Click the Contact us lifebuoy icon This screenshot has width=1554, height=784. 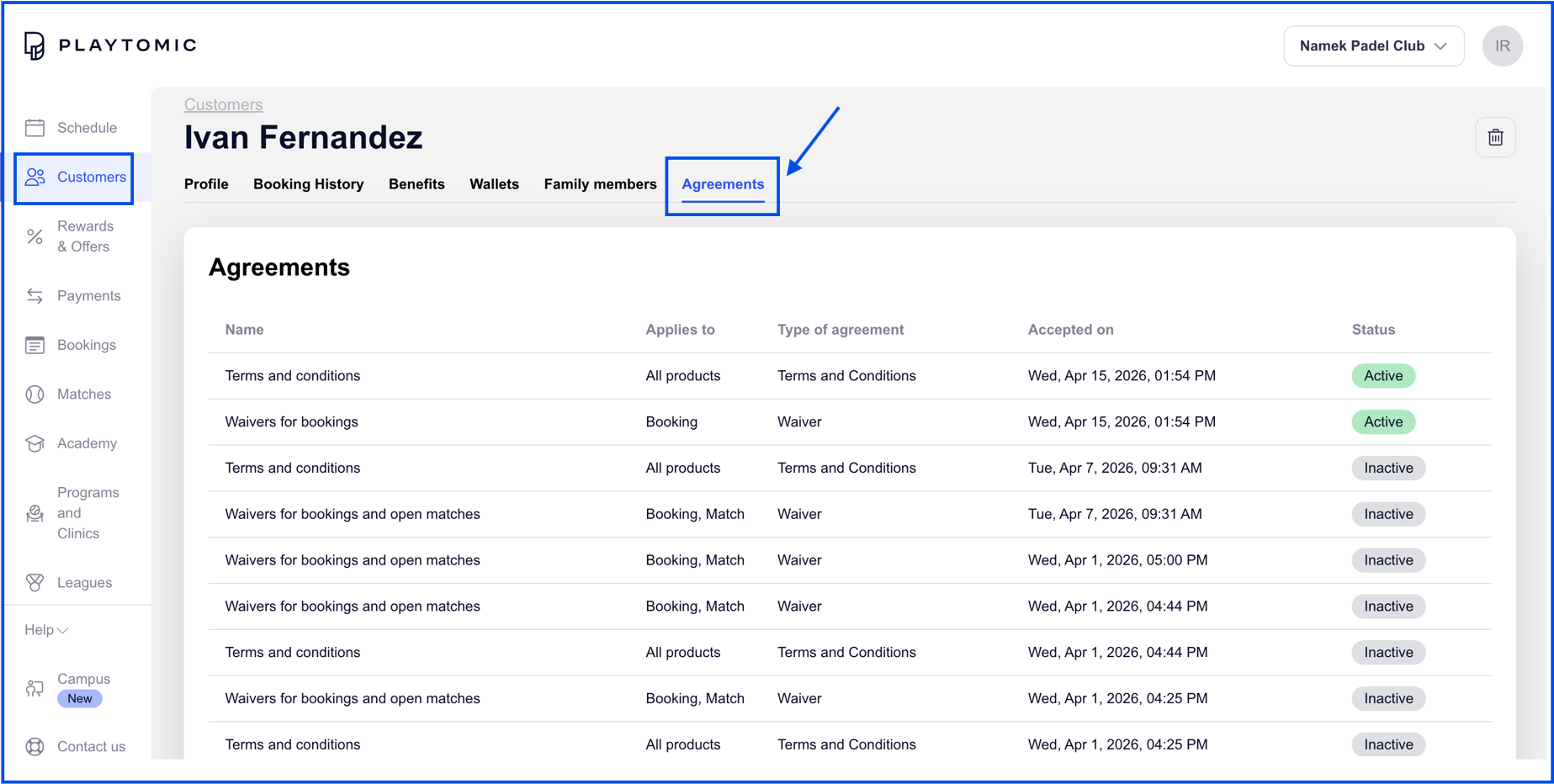coord(34,746)
